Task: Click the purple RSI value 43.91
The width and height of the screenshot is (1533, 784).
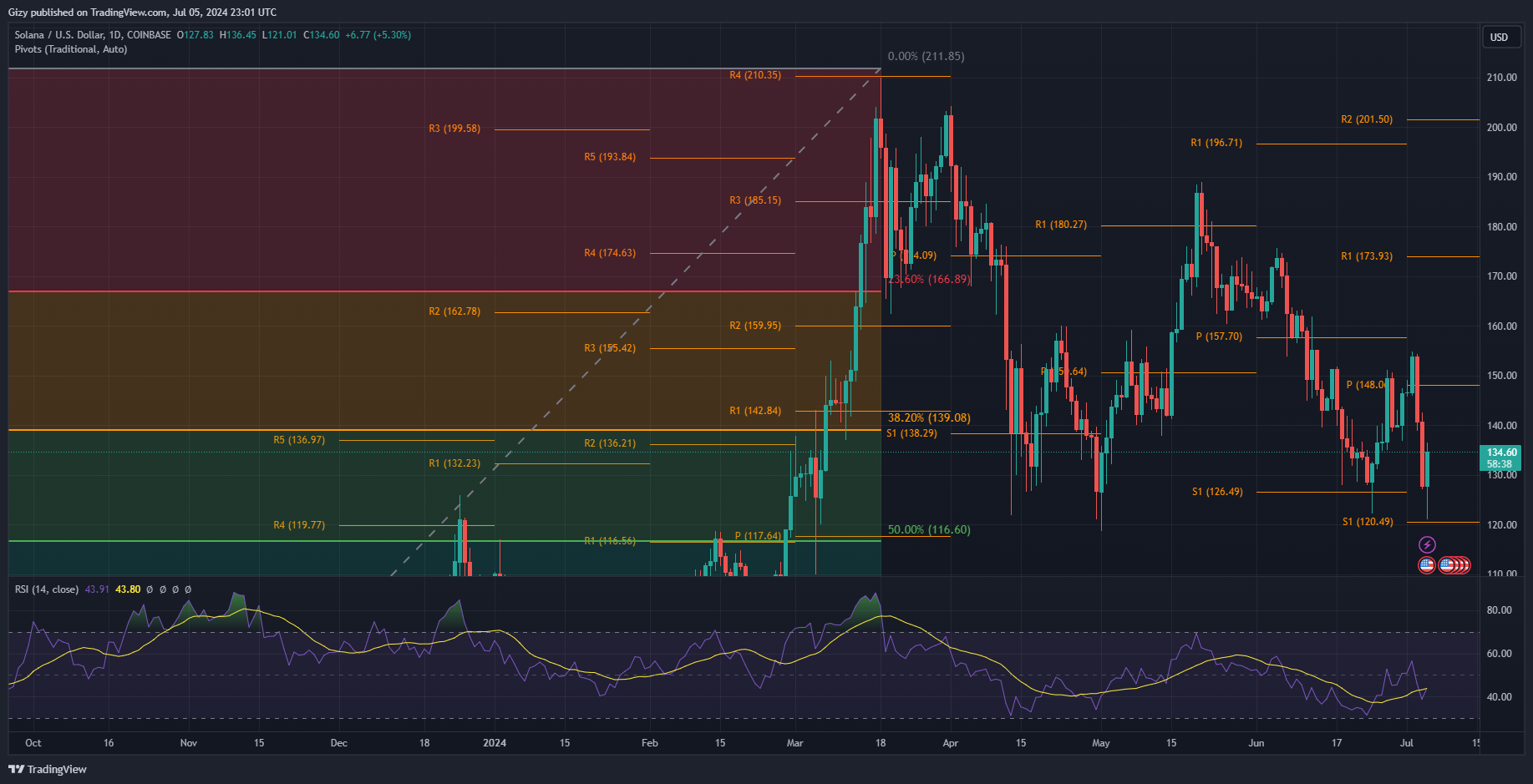Action: [97, 589]
